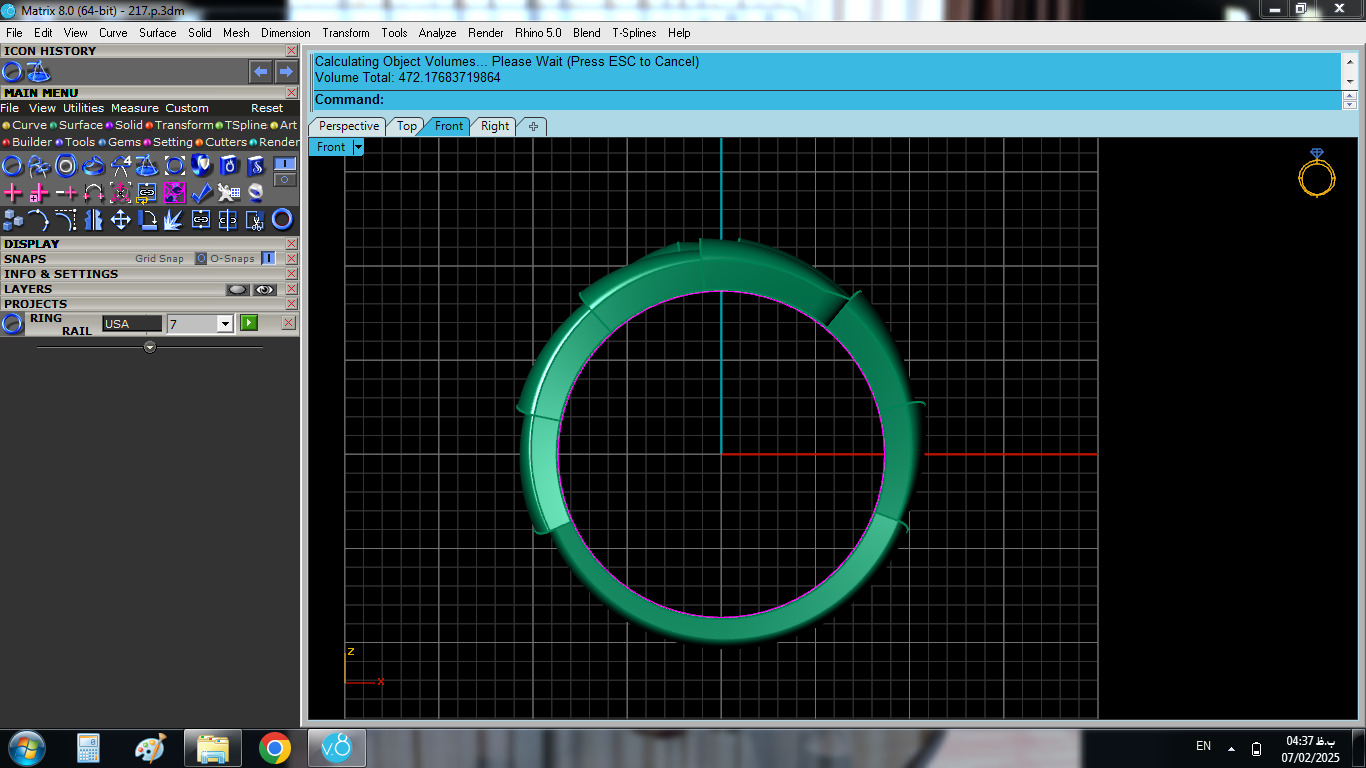Open Chrome from the Windows taskbar
Screen dimensions: 1366x768
click(275, 748)
